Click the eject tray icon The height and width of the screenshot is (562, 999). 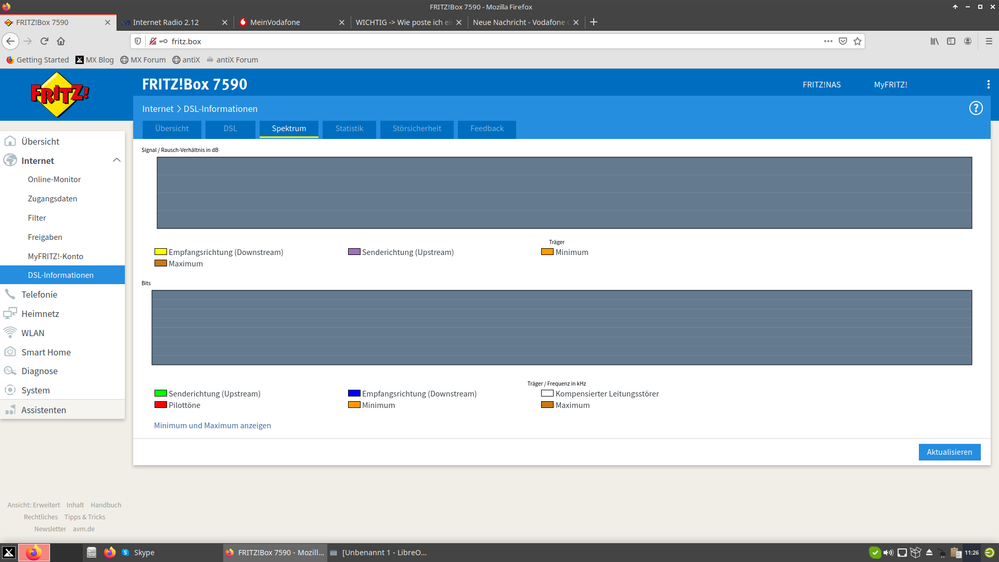coord(929,552)
